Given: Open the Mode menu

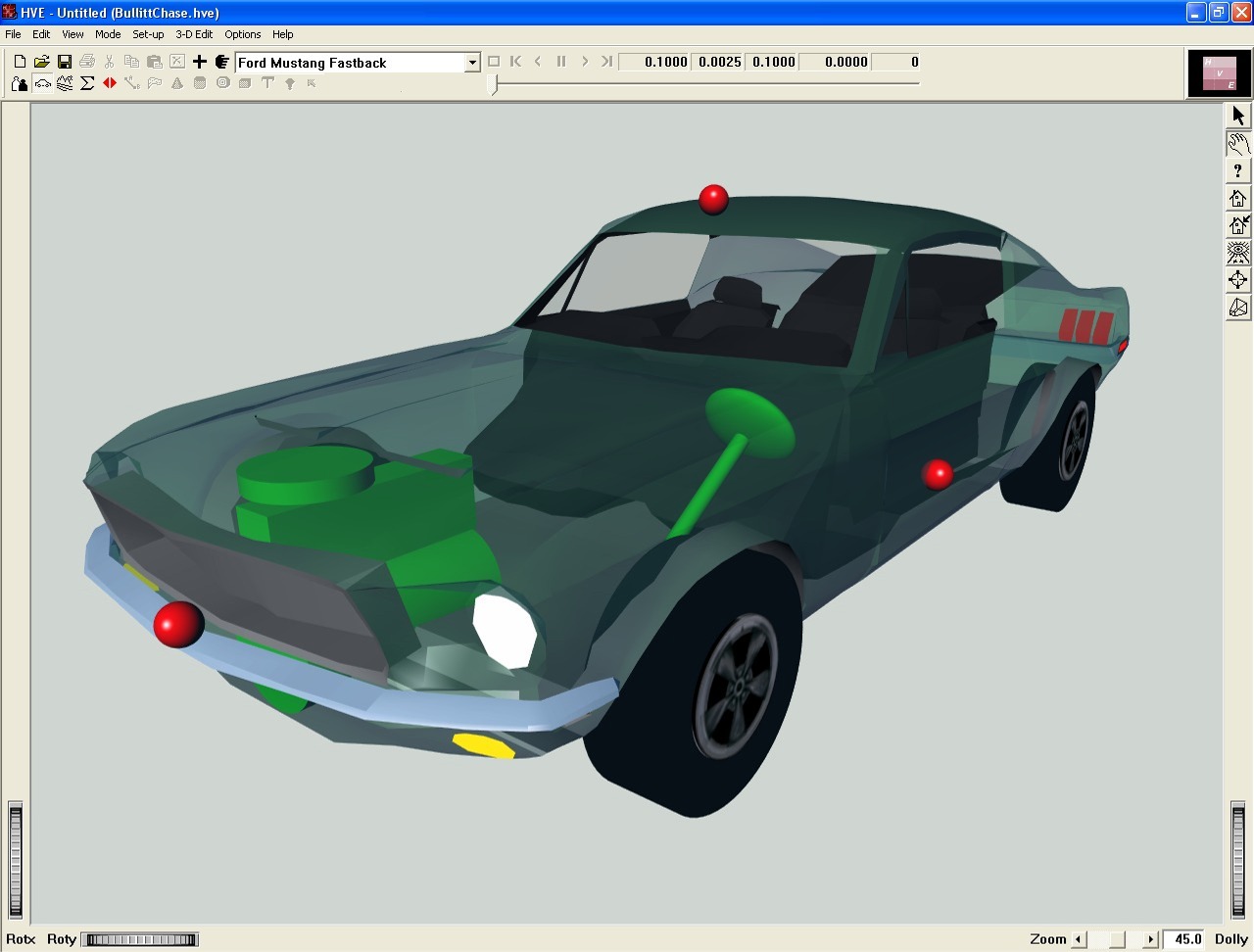Looking at the screenshot, I should point(108,34).
